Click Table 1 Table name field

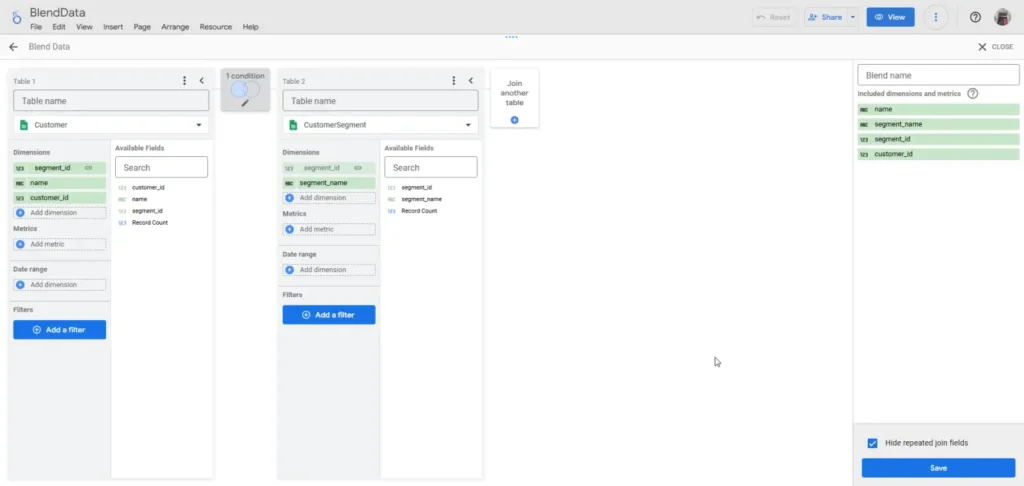pyautogui.click(x=111, y=101)
